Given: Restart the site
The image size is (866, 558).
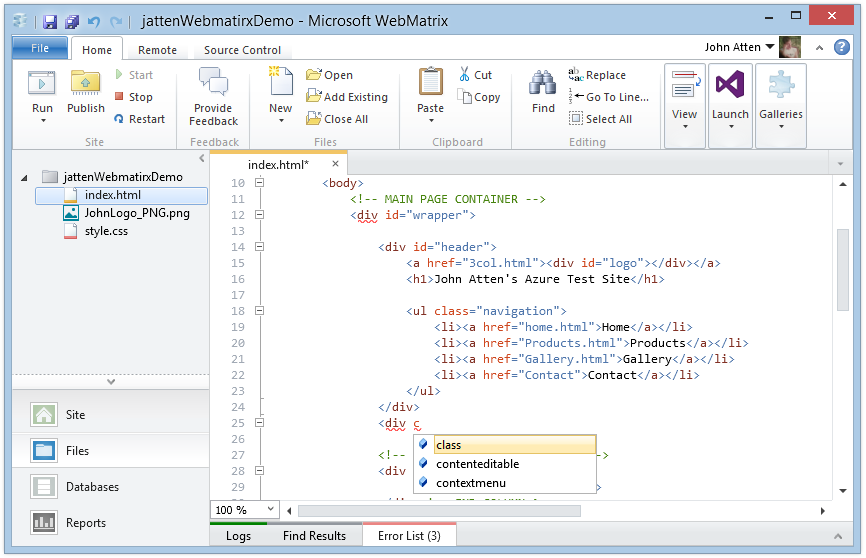Looking at the screenshot, I should (x=139, y=119).
